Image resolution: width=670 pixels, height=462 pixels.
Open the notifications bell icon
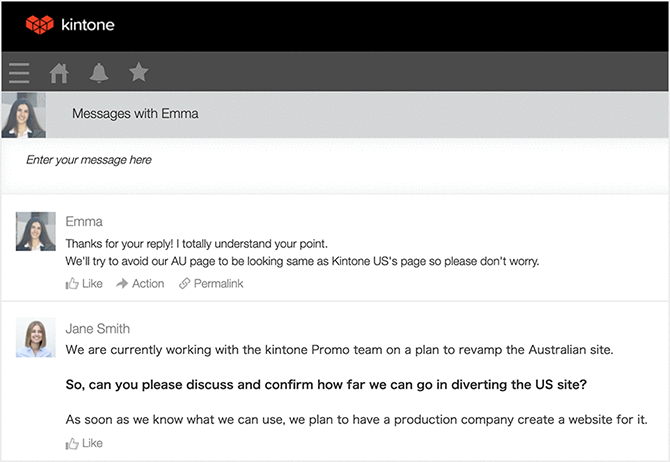98,73
